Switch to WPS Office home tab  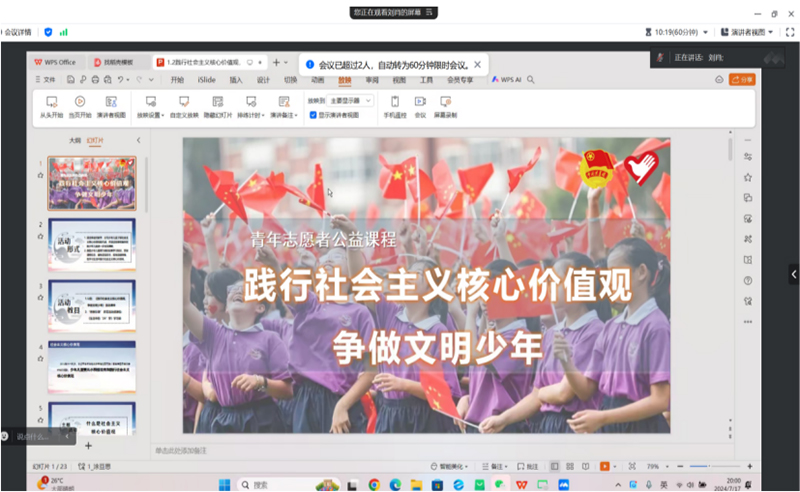click(55, 62)
